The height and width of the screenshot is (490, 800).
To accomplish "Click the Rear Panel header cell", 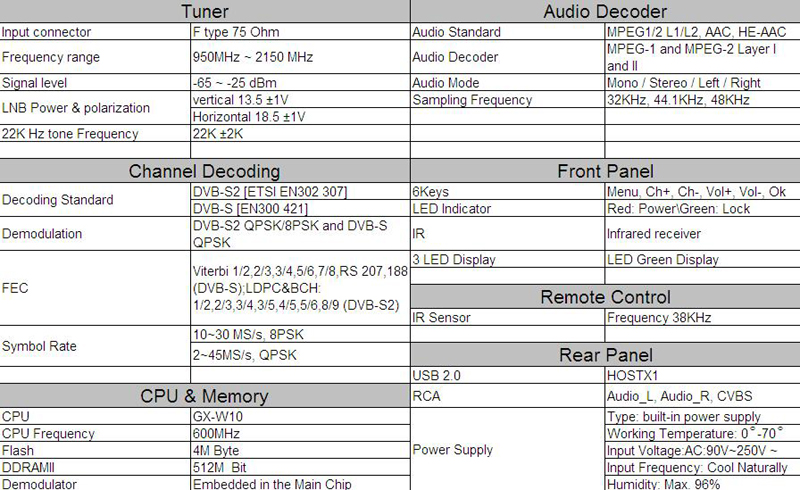I will (605, 355).
